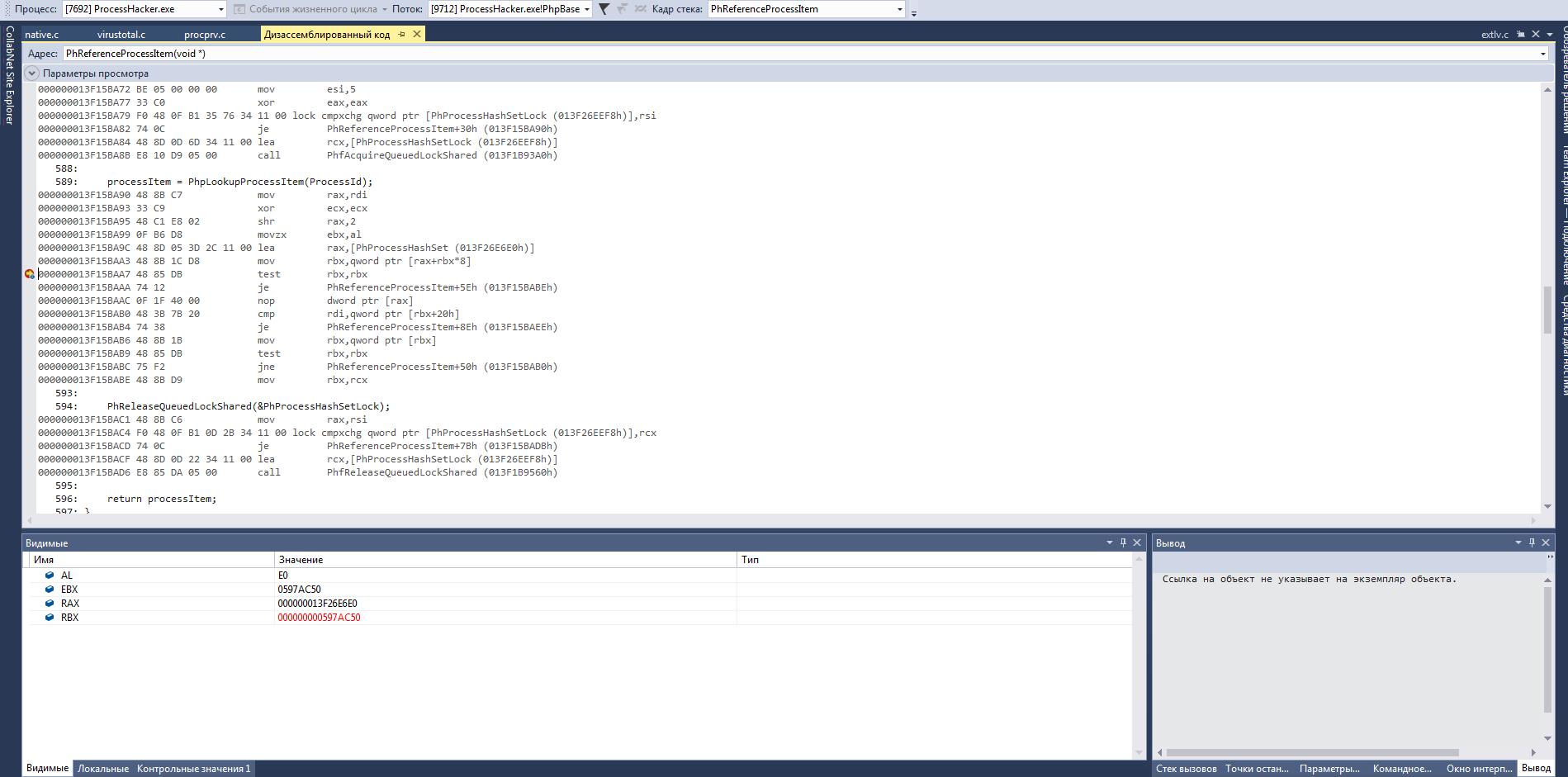The height and width of the screenshot is (777, 1568).
Task: Click the breakpoint marker at address 000000013F15BAA7
Action: point(29,274)
